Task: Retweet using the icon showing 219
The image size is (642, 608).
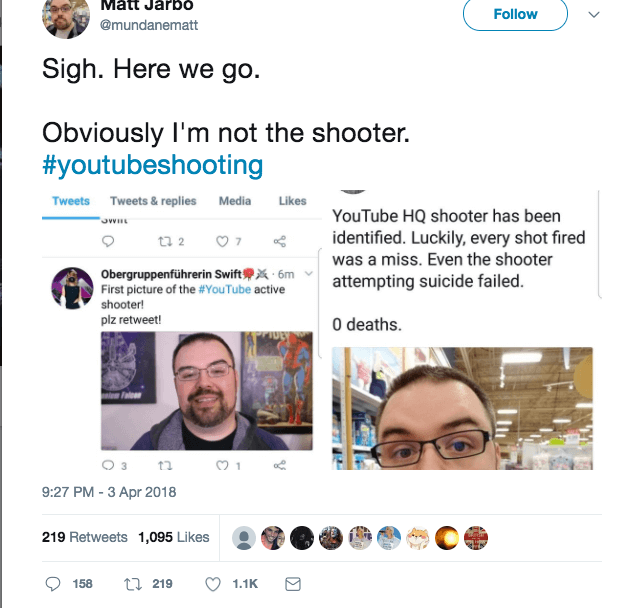Action: point(133,584)
